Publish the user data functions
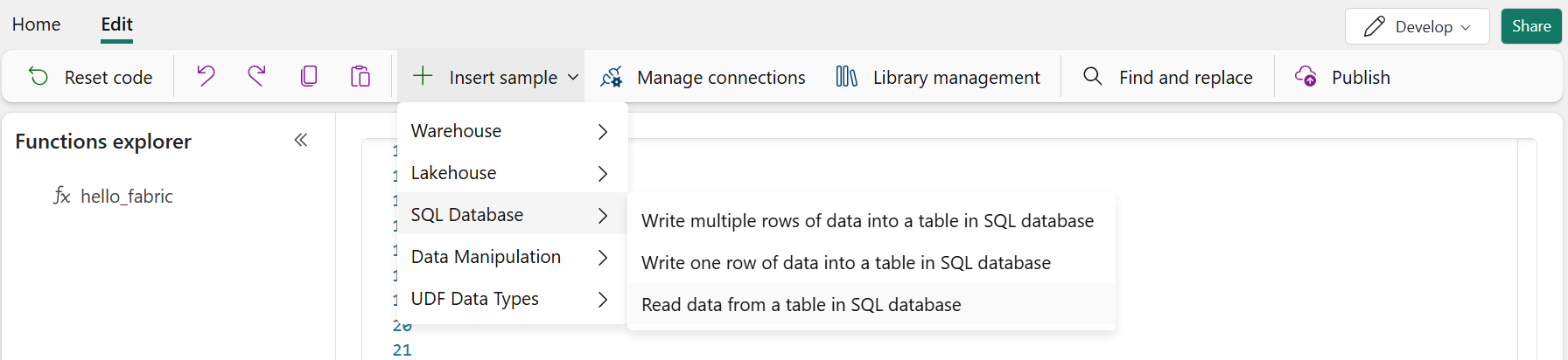This screenshot has width=1568, height=360. click(1343, 77)
